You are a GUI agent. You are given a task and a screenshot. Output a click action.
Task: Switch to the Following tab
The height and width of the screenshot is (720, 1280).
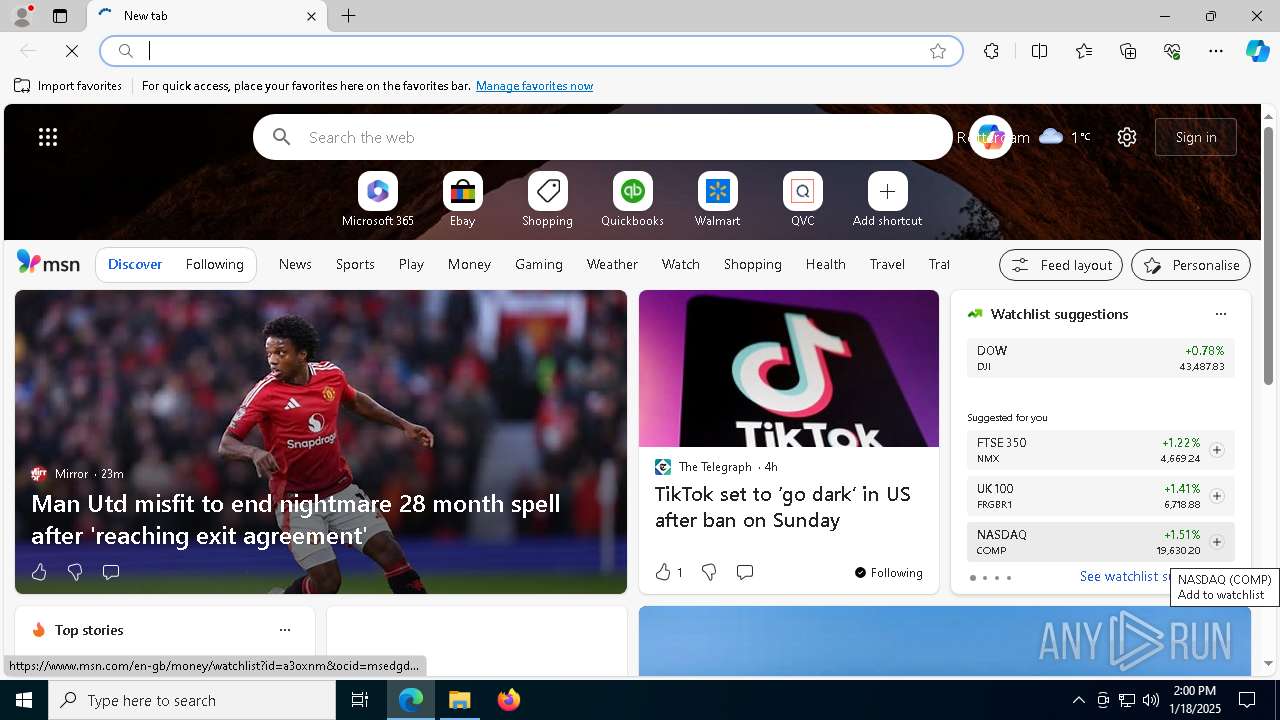[x=214, y=264]
